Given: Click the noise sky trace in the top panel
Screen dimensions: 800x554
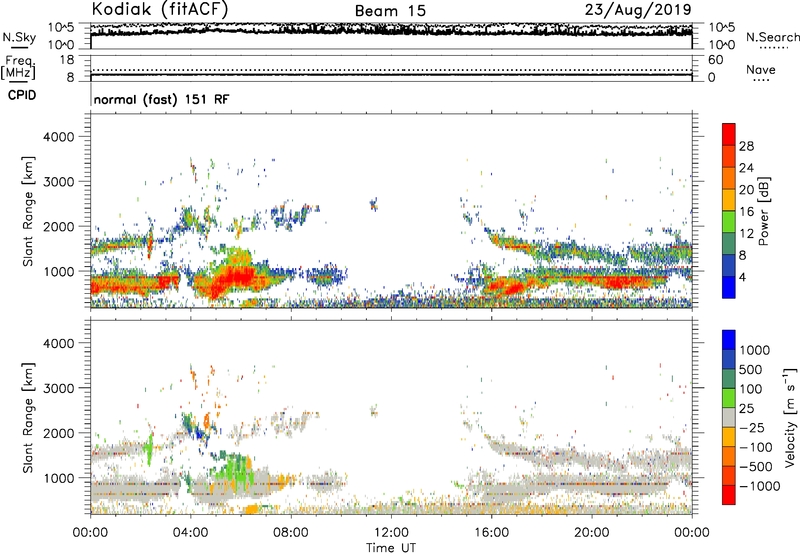Looking at the screenshot, I should pyautogui.click(x=391, y=31).
